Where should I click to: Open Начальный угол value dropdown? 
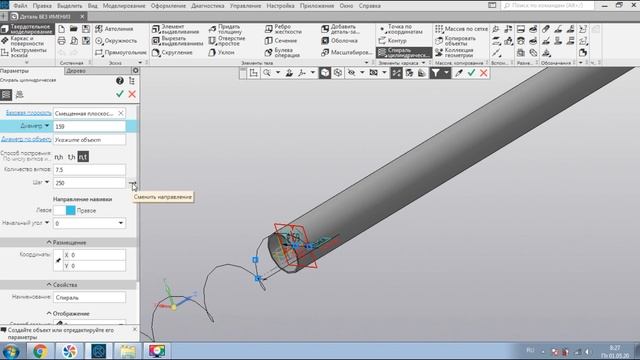coord(121,223)
